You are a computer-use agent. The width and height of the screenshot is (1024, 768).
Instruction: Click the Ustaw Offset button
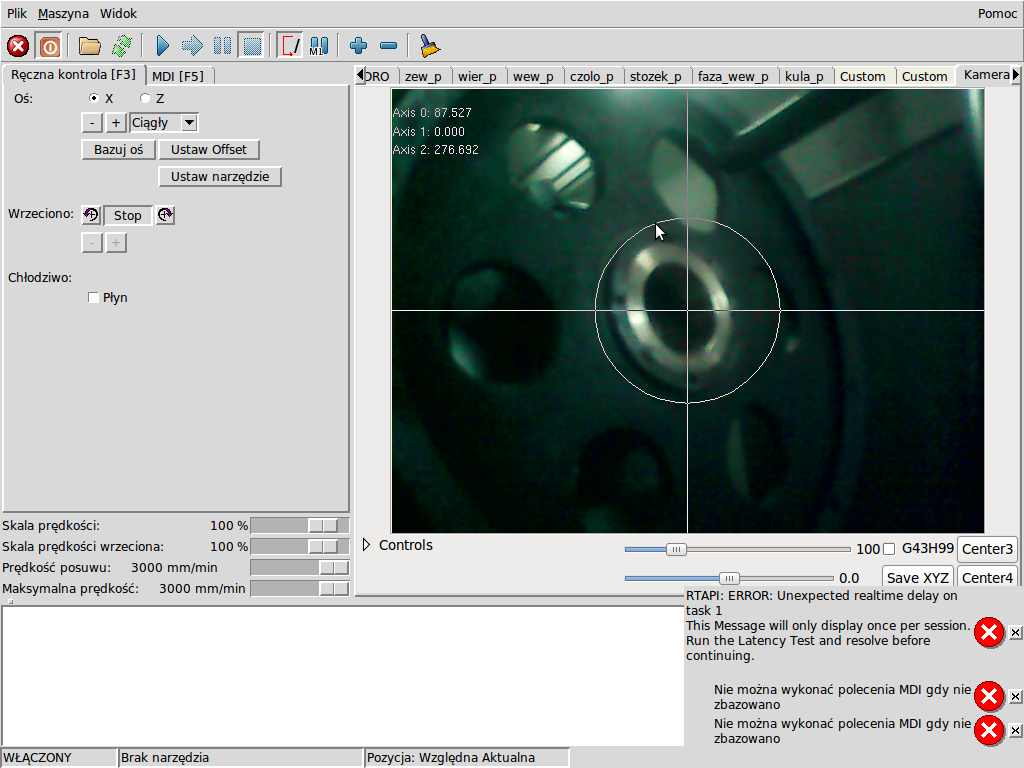click(209, 150)
